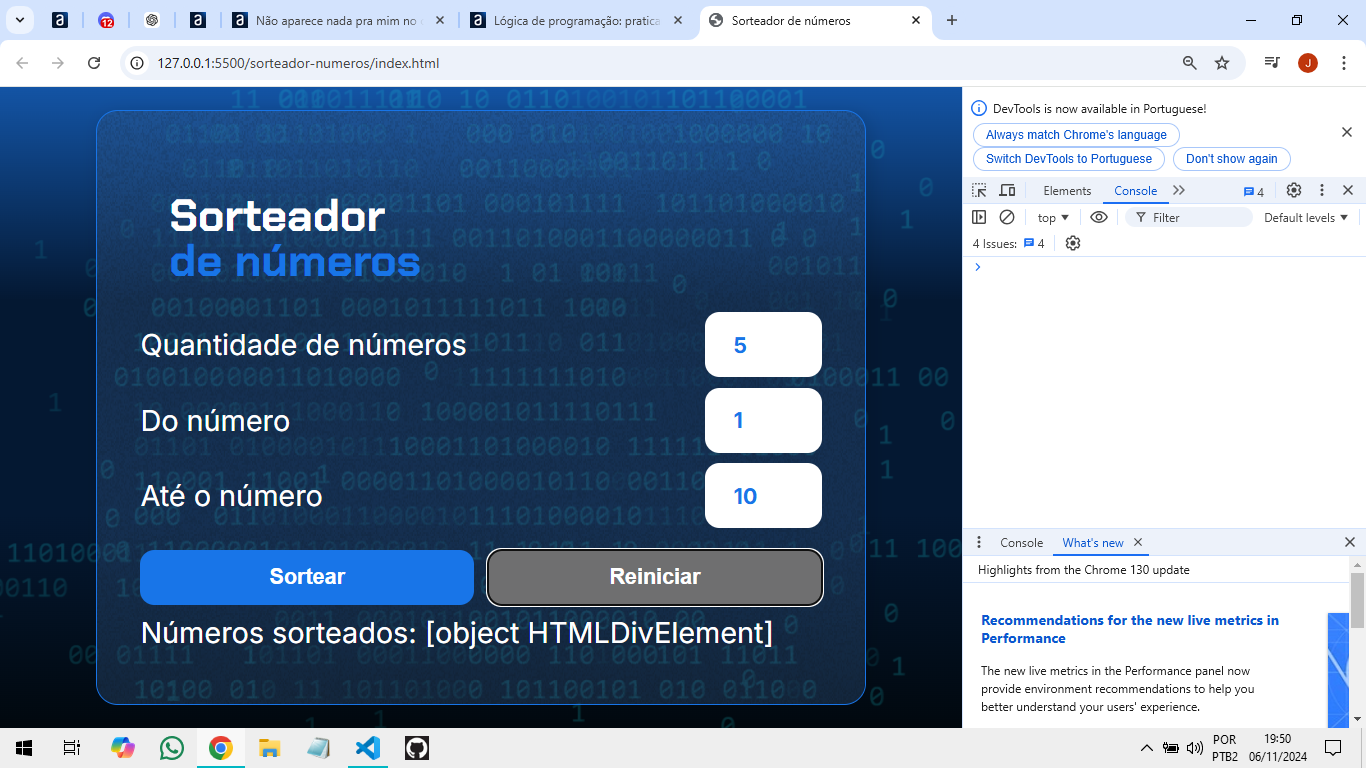Image resolution: width=1366 pixels, height=768 pixels.
Task: Open the Elements tab in DevTools
Action: (x=1067, y=190)
